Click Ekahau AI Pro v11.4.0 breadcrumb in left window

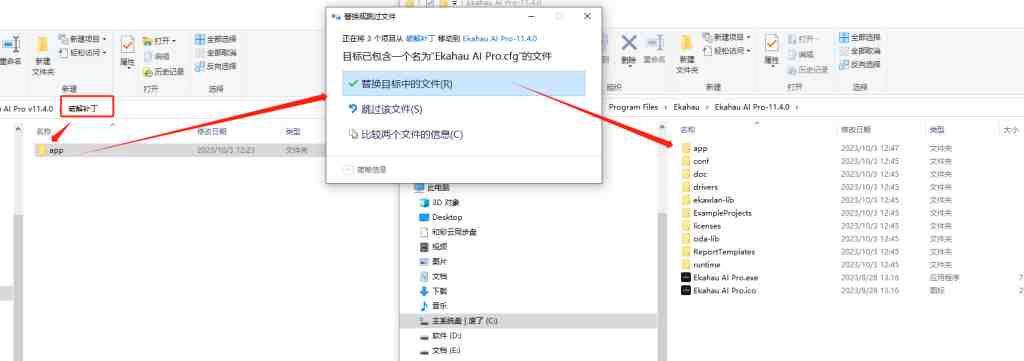[x=27, y=108]
